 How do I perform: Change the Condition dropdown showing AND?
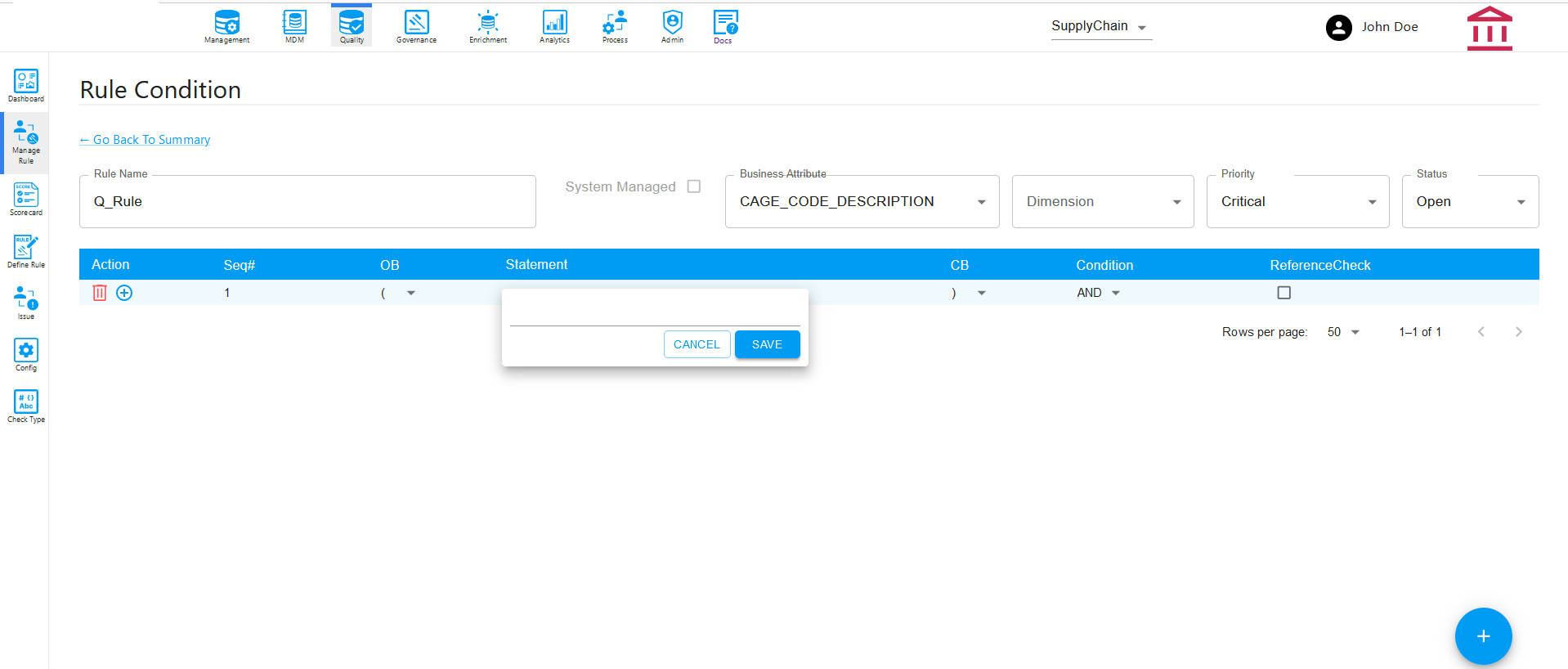click(1099, 293)
